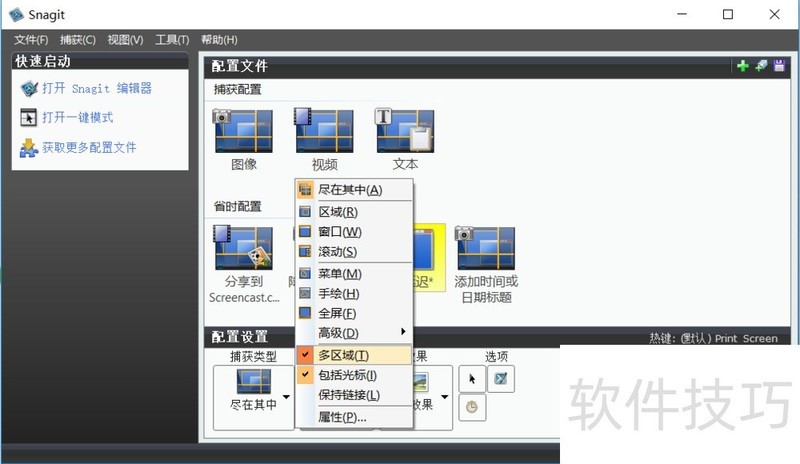Choose 滚动(S) capture type

[354, 252]
